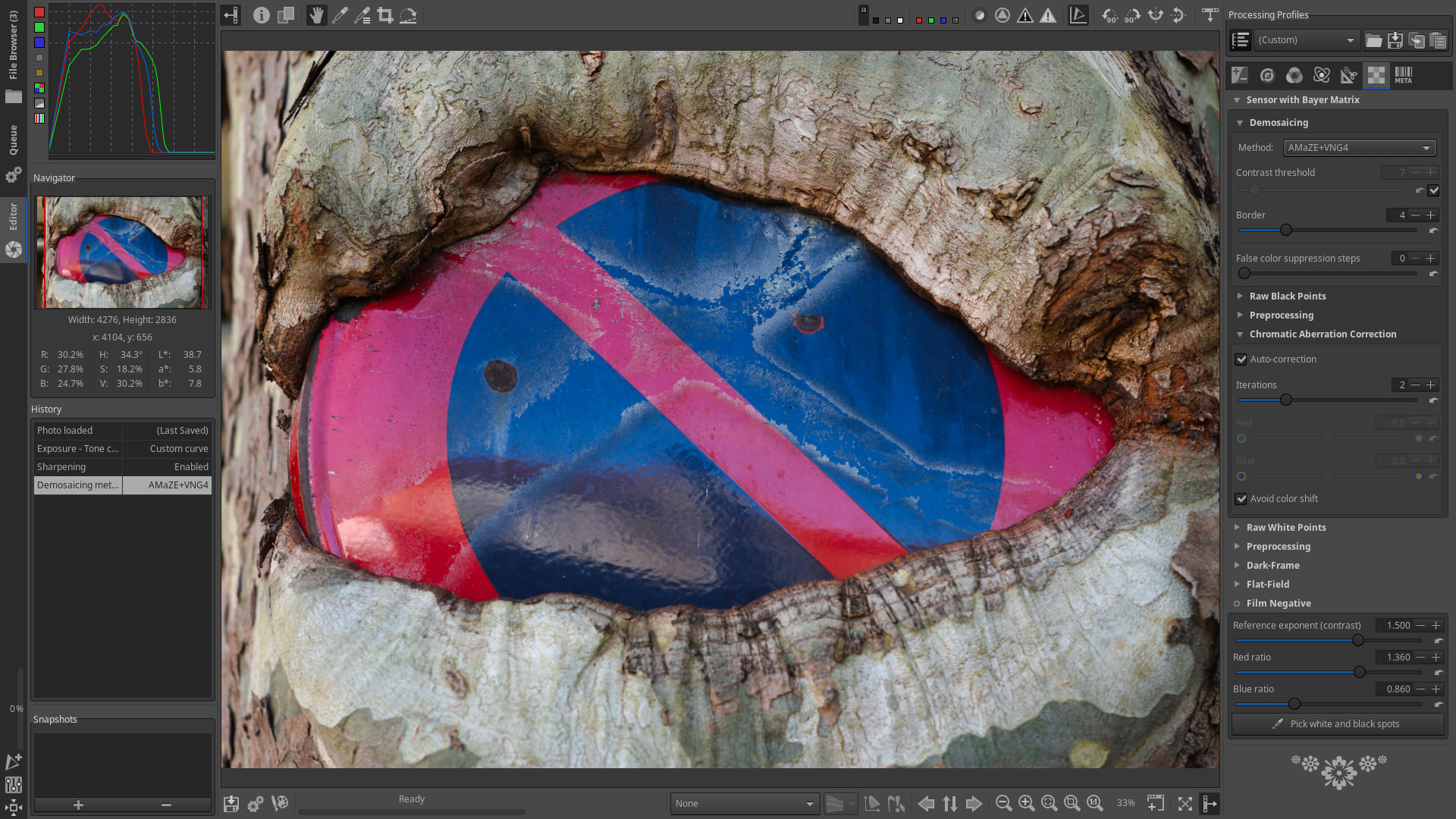Rotate the image 90 degrees right
Screen dimensions: 1456x819
coord(1132,15)
